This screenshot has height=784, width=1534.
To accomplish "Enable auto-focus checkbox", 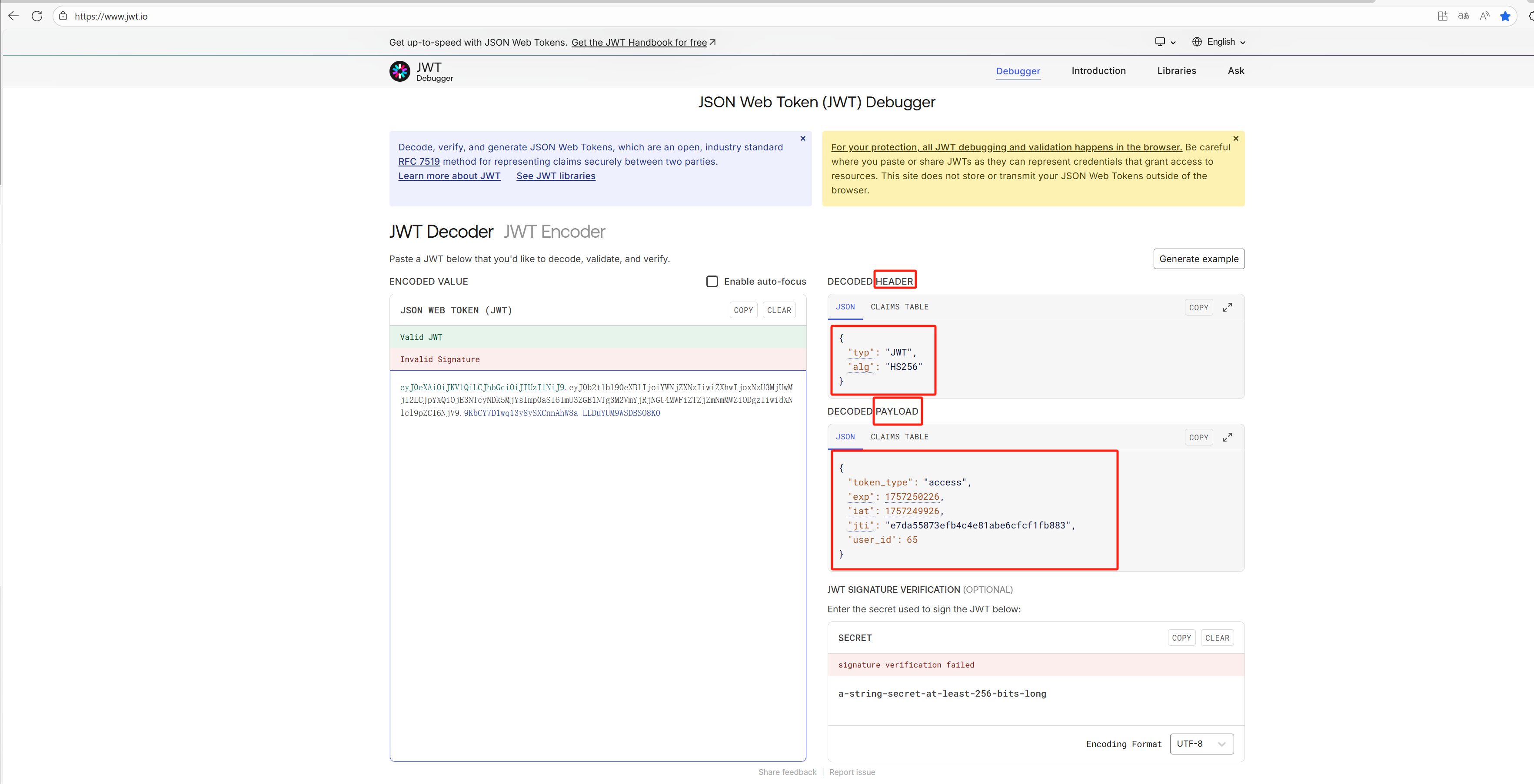I will 712,281.
